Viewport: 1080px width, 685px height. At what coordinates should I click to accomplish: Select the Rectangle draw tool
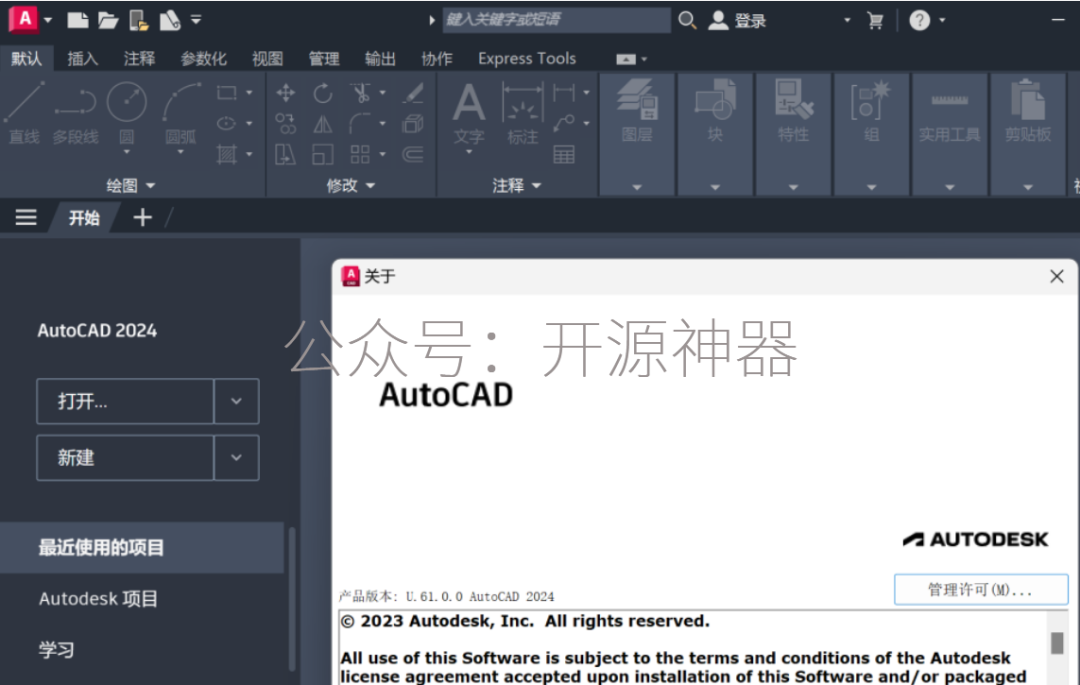(x=227, y=93)
